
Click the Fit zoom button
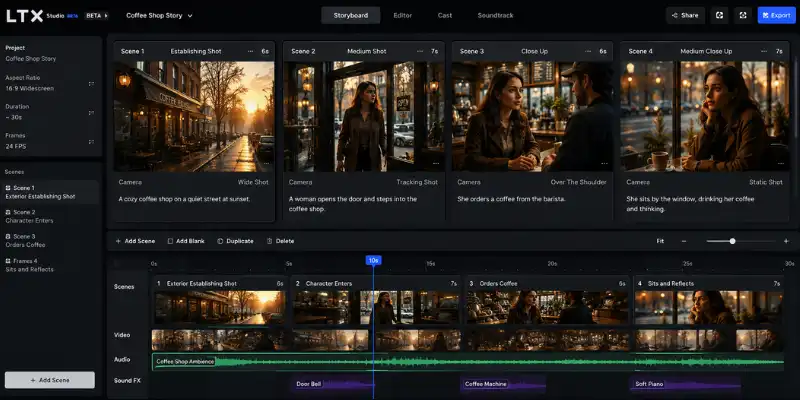660,241
